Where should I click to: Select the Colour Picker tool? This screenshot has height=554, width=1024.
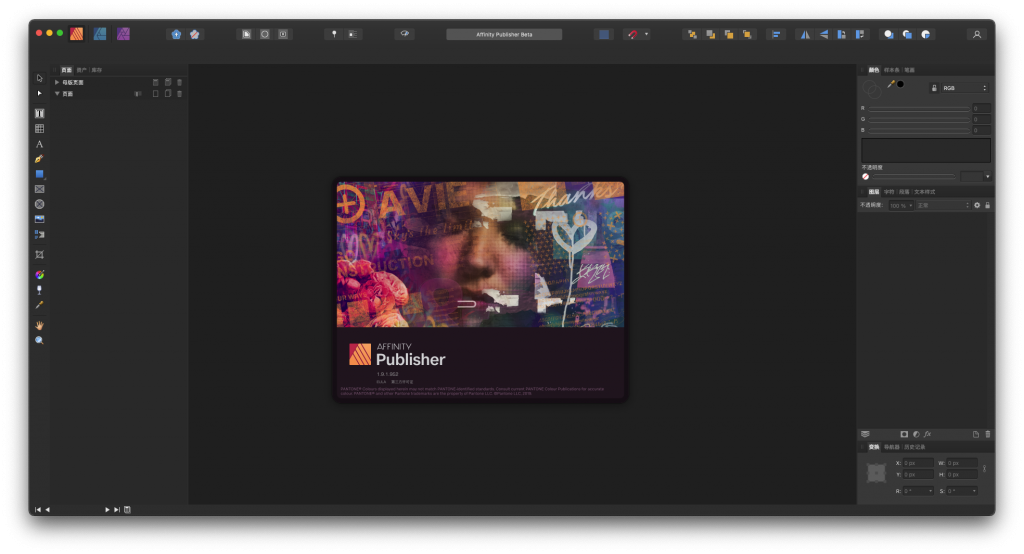39,304
